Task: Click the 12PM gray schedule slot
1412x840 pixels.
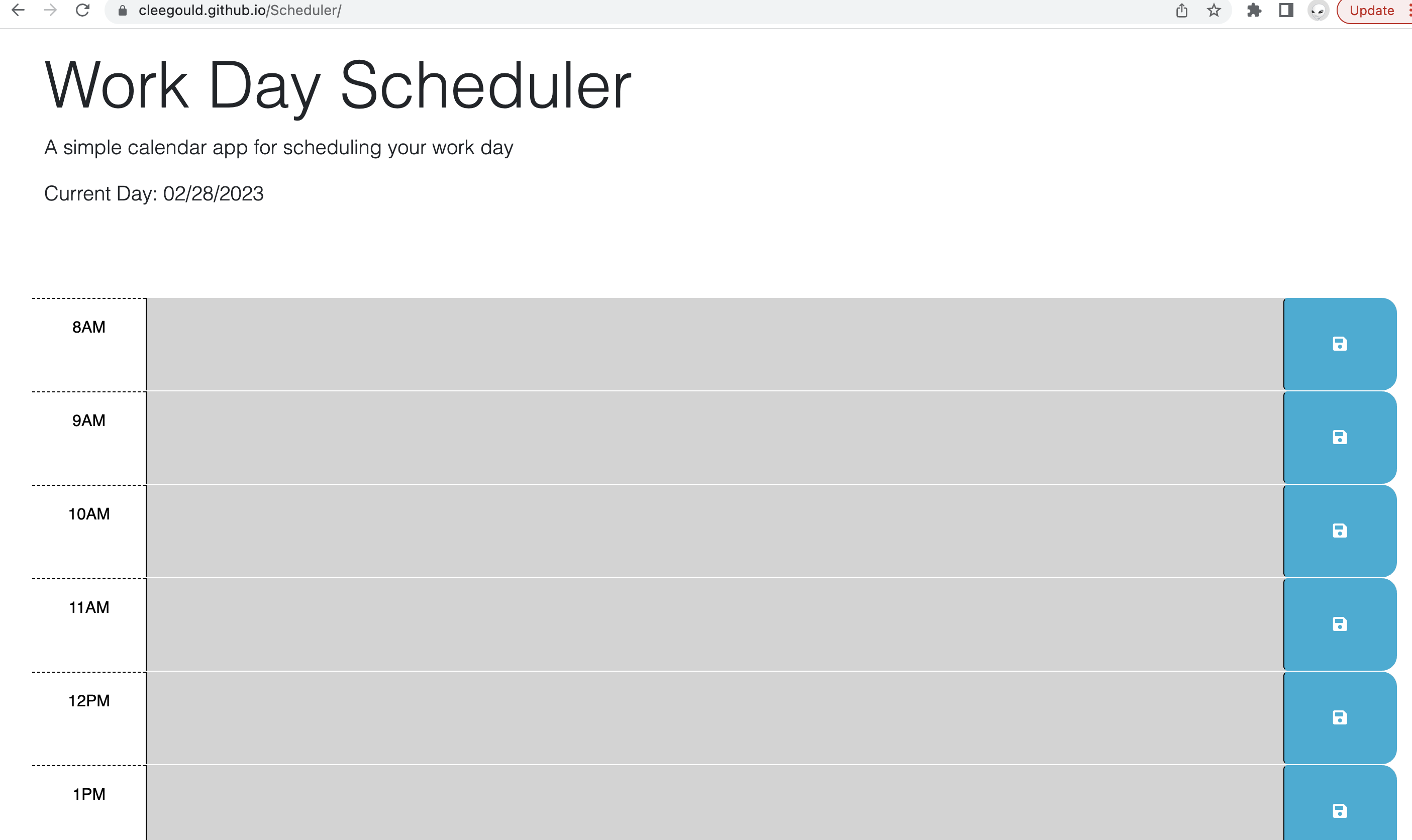Action: pyautogui.click(x=714, y=717)
